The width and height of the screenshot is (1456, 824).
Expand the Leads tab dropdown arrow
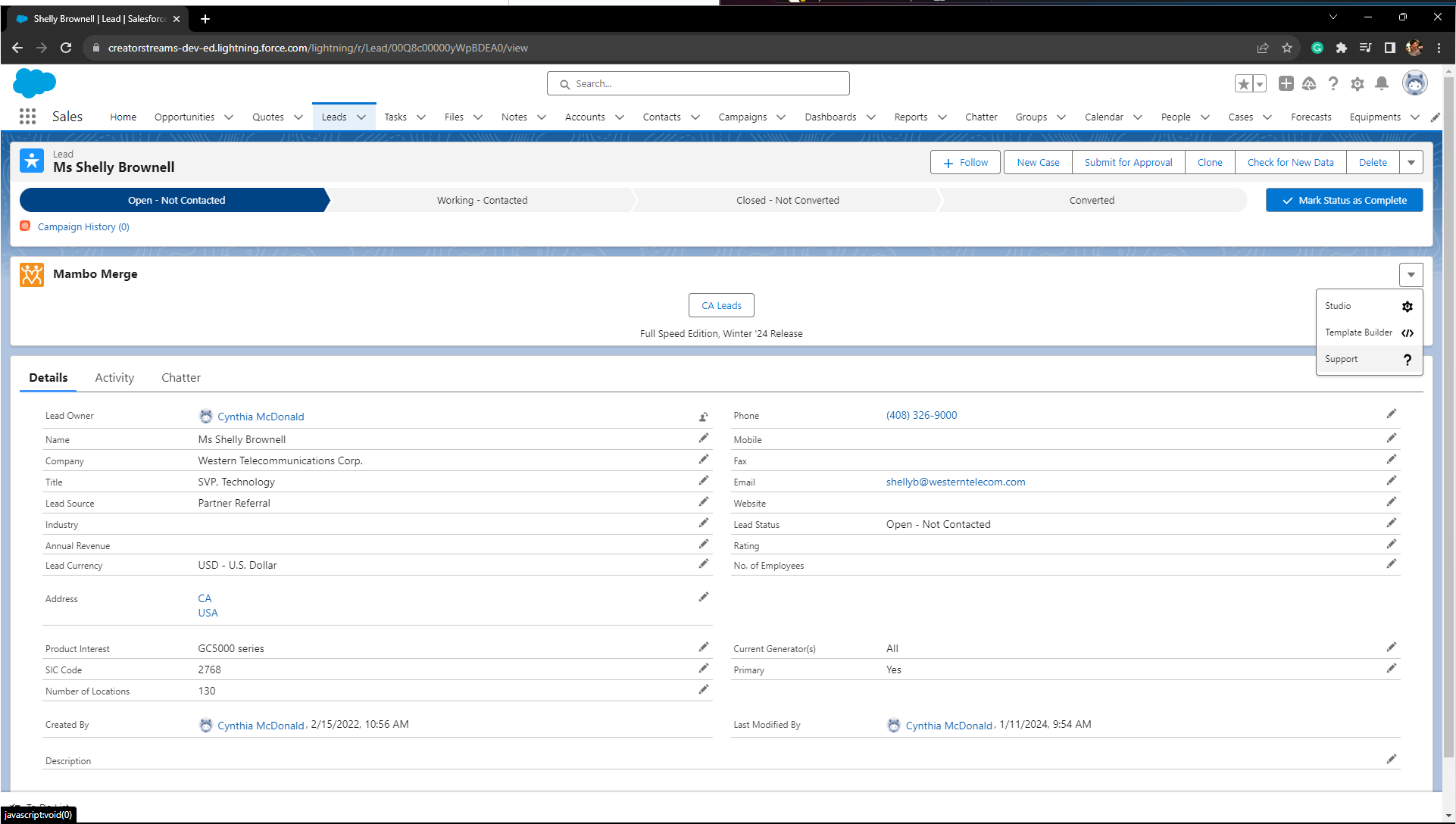pyautogui.click(x=361, y=117)
